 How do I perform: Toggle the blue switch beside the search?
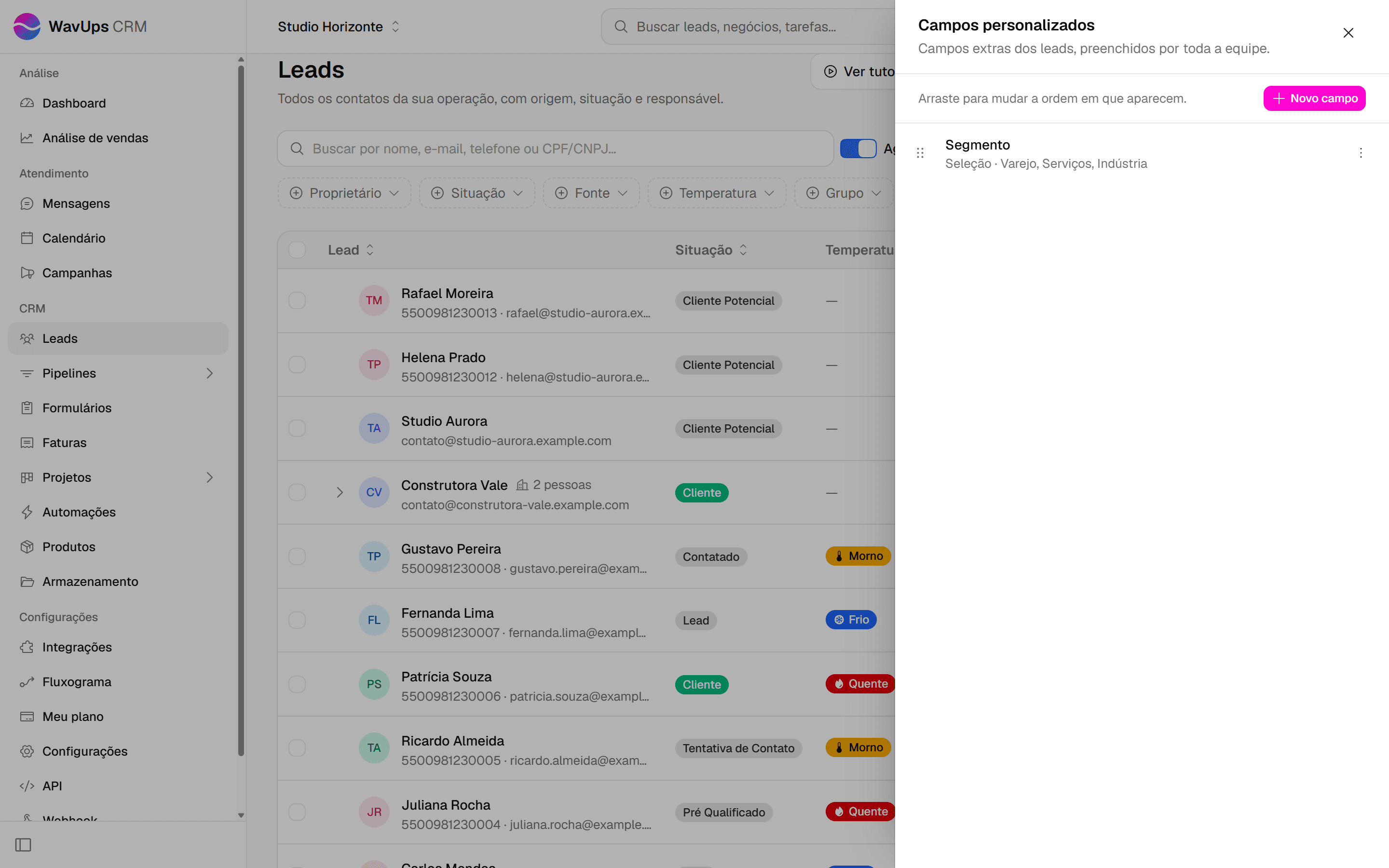(858, 149)
